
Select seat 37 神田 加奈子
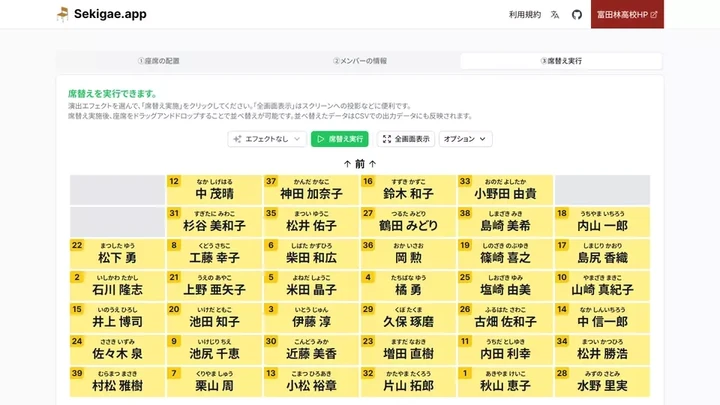pyautogui.click(x=311, y=190)
